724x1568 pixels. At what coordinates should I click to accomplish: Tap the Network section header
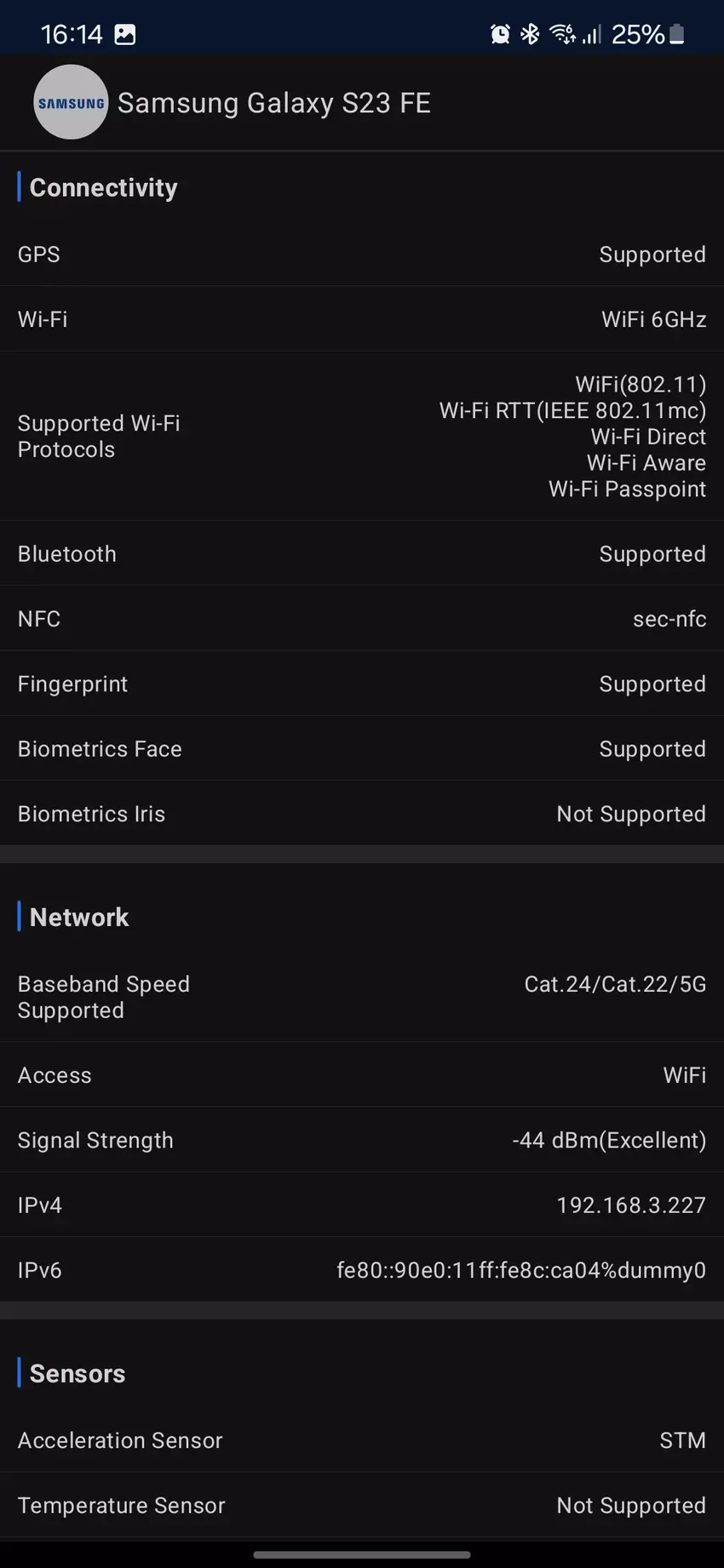point(79,917)
